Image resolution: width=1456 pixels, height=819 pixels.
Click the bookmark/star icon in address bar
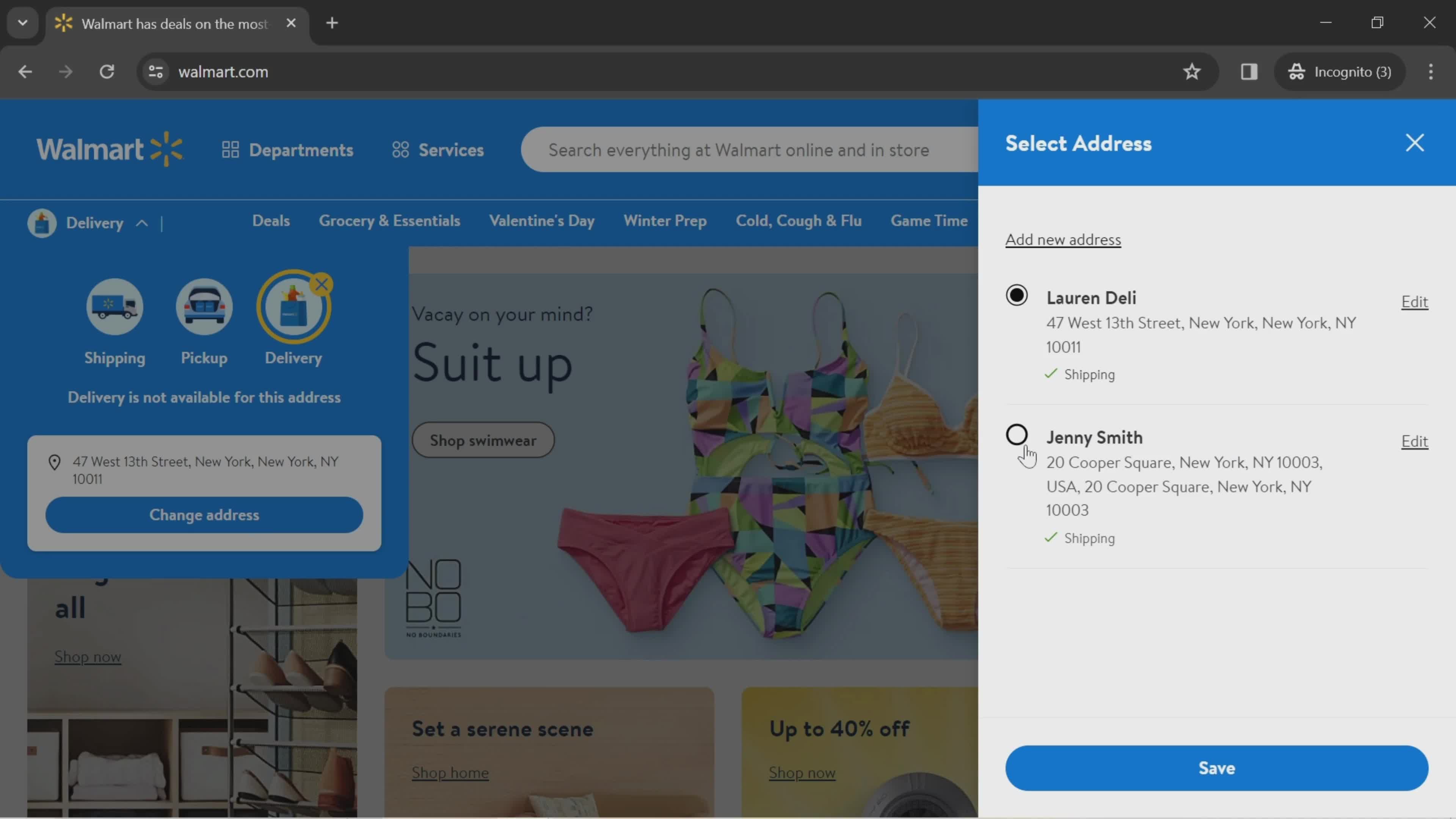click(x=1192, y=71)
